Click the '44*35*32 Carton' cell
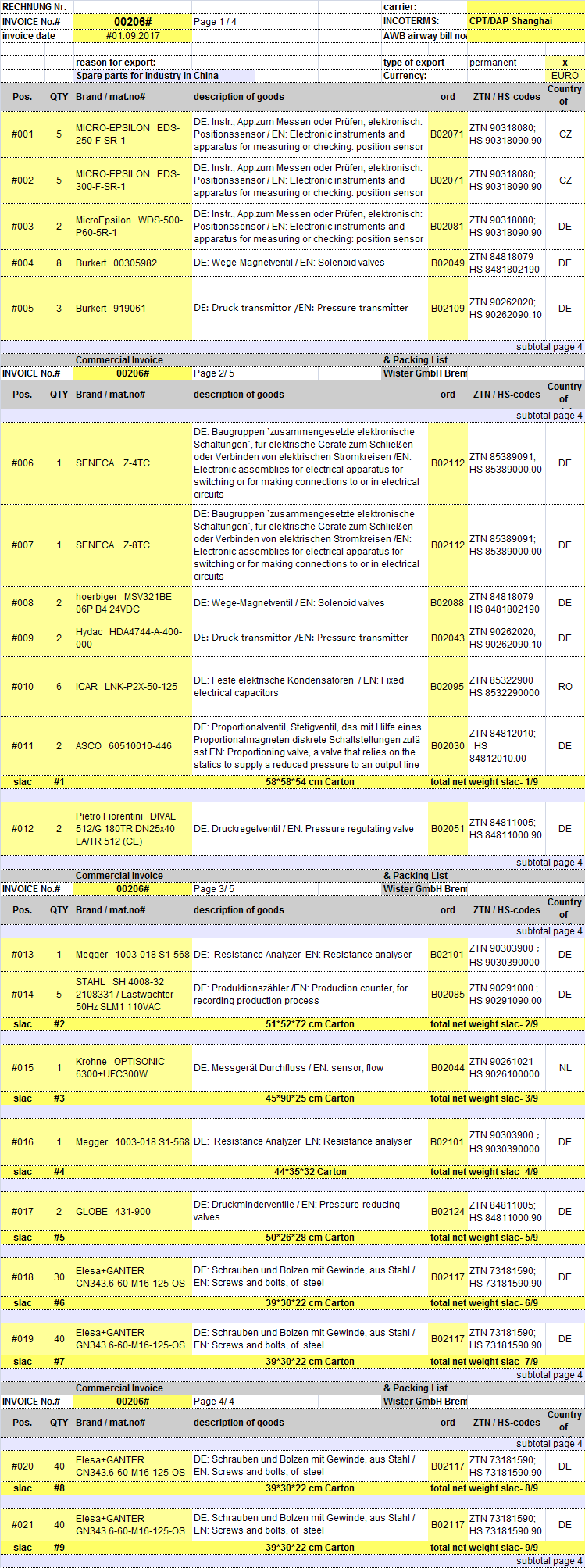 tap(310, 1172)
